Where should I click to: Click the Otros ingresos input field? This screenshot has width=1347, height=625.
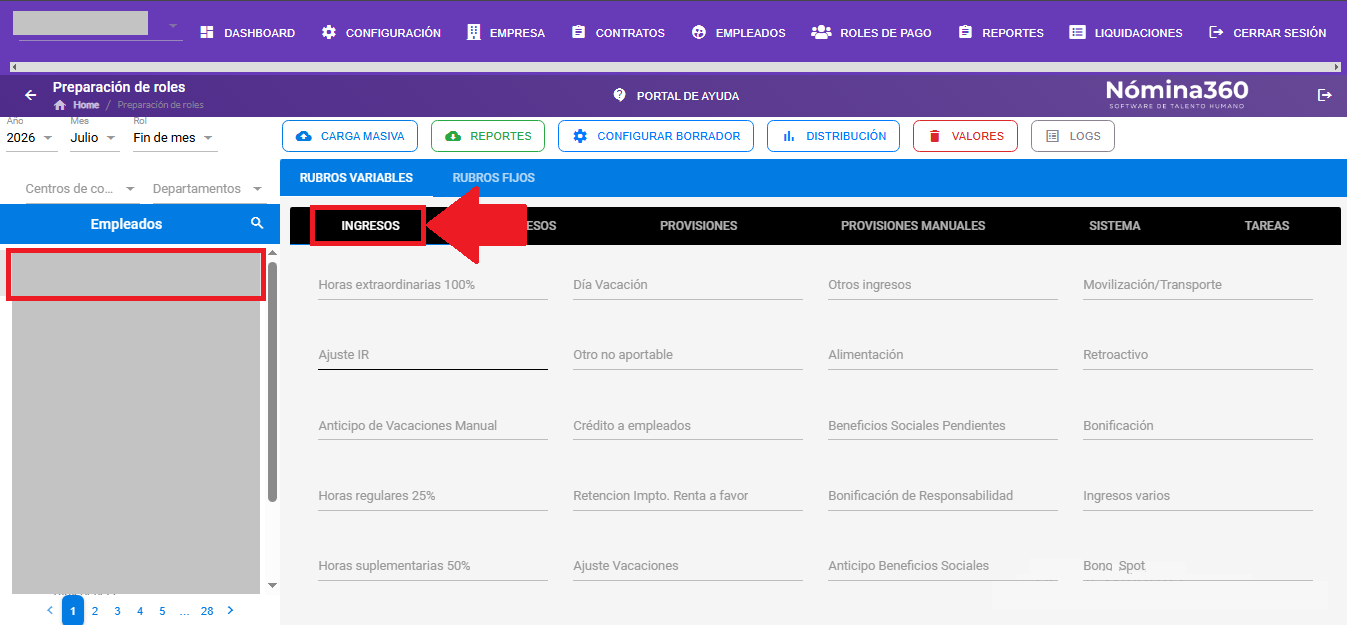tap(943, 285)
